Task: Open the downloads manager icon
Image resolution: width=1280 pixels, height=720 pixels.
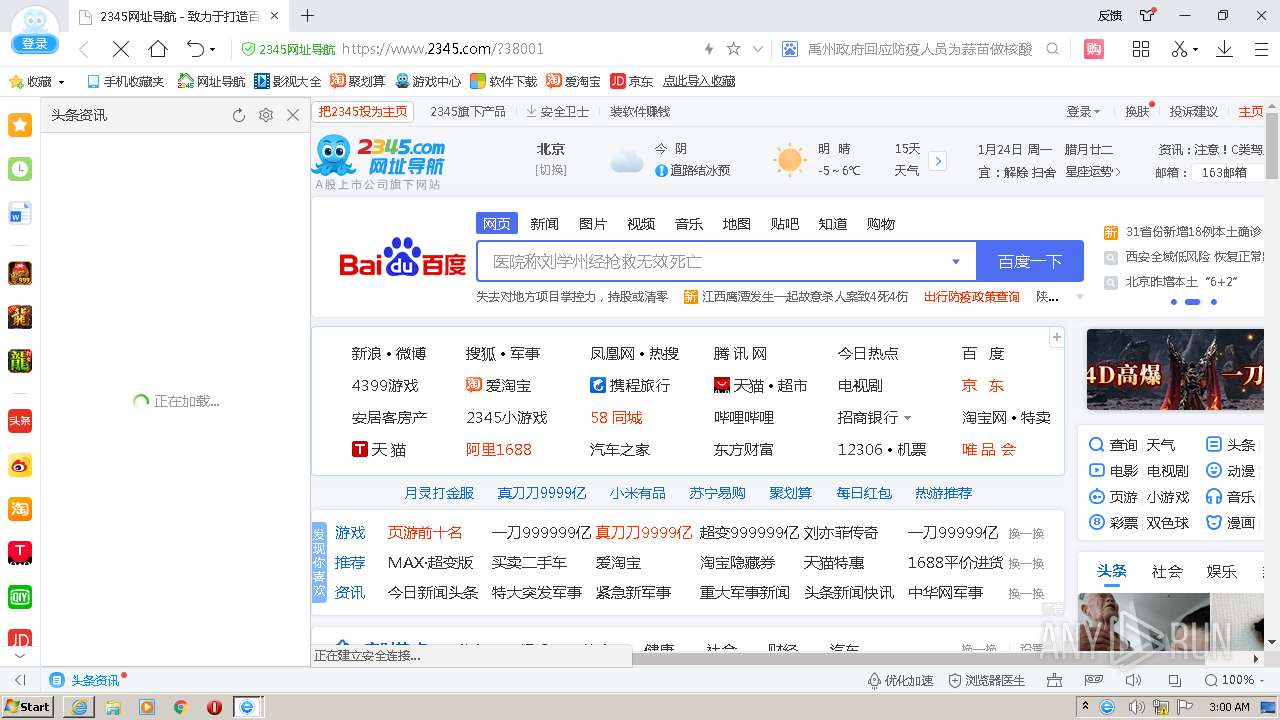Action: click(x=1224, y=49)
